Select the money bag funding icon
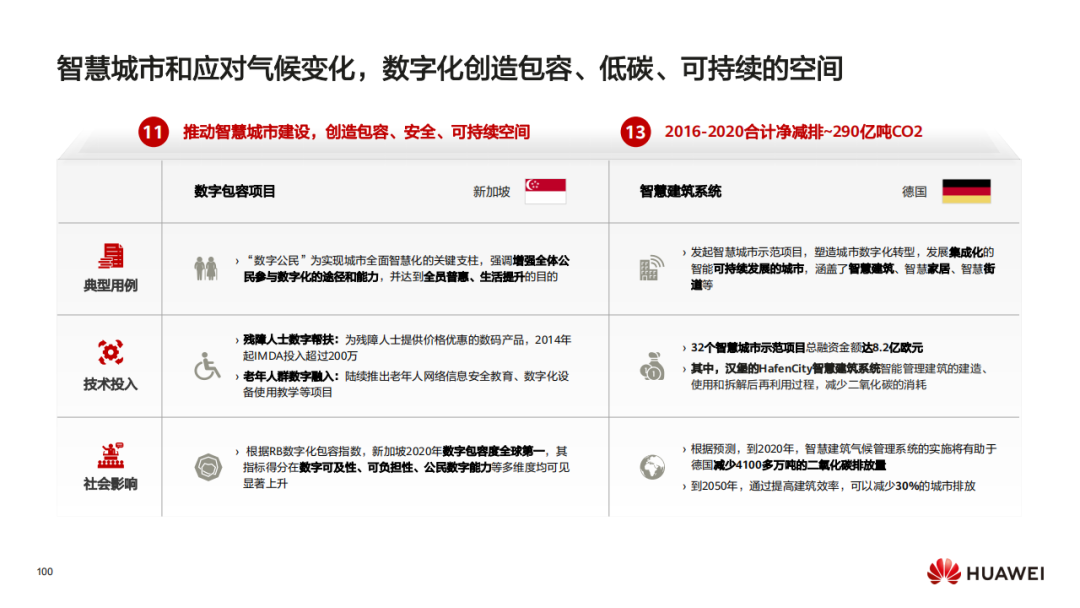 651,366
